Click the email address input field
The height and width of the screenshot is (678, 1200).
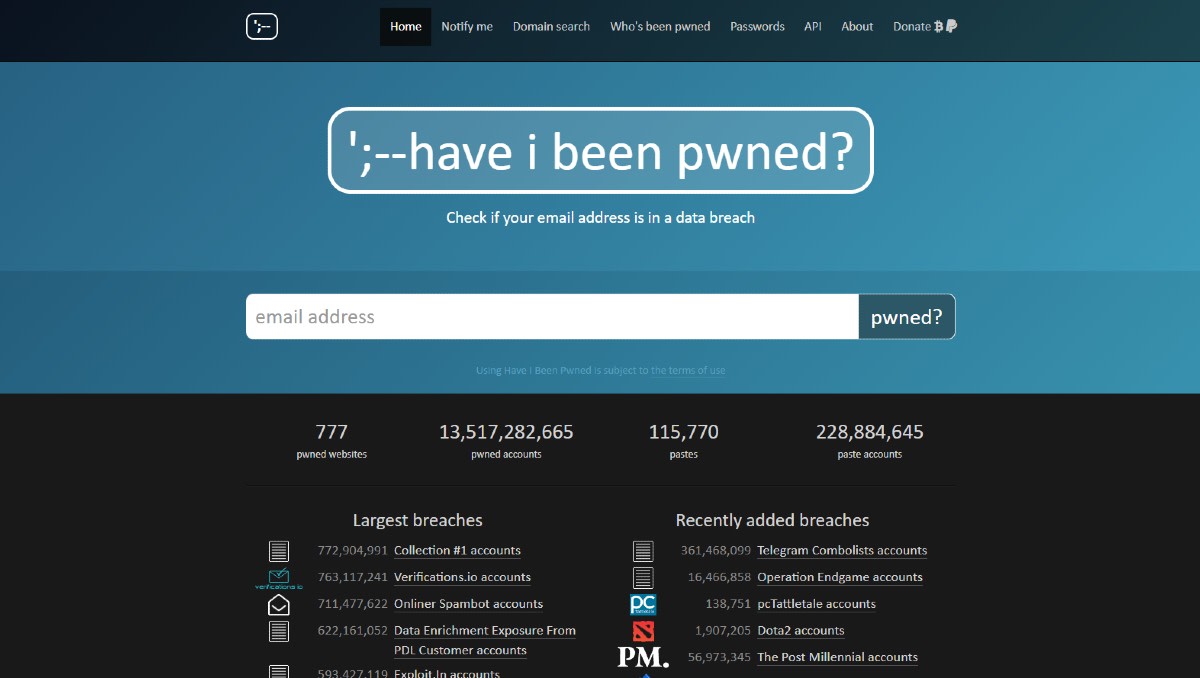[550, 316]
